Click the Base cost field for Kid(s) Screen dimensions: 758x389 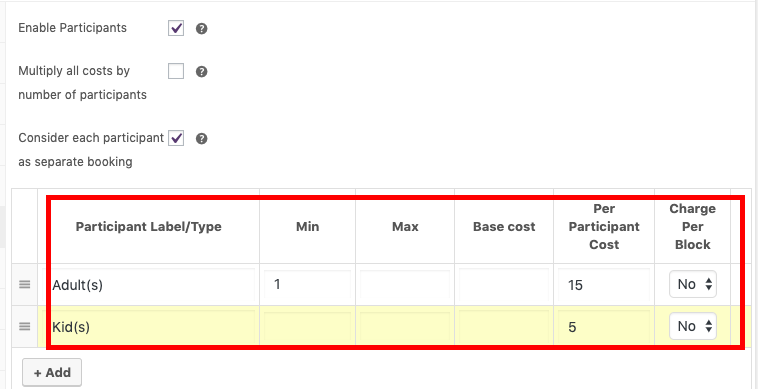504,327
